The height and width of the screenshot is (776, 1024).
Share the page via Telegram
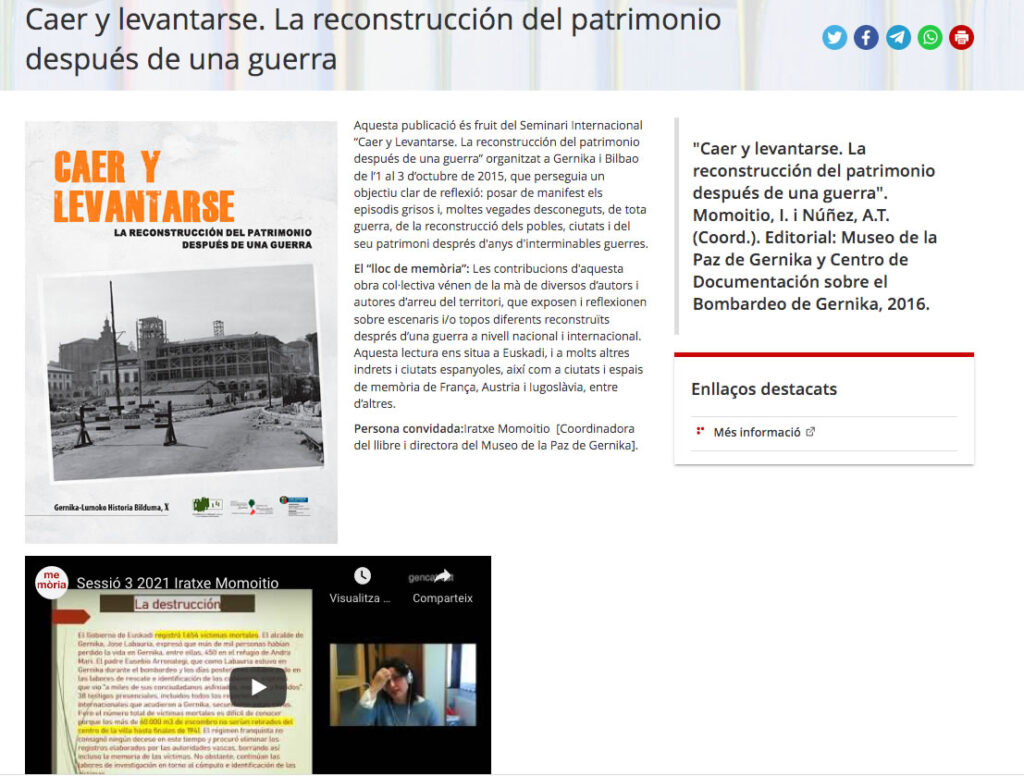pos(898,38)
